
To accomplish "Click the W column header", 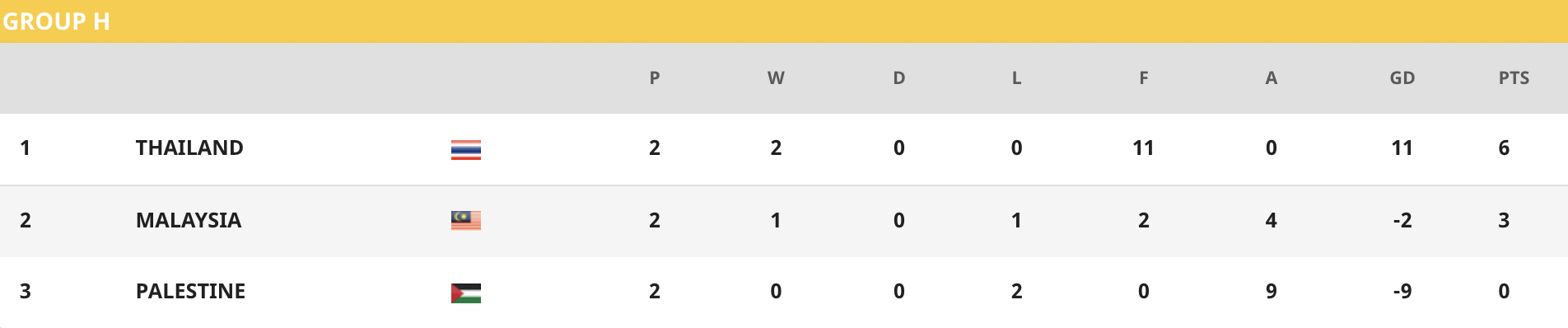I will point(776,78).
